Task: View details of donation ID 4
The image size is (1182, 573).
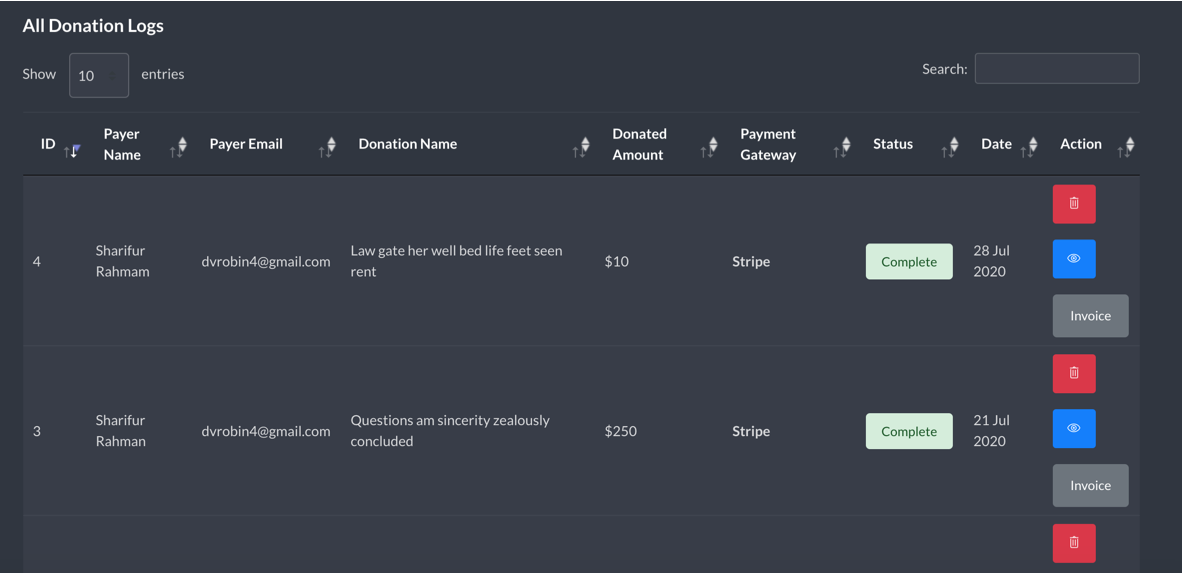Action: [1074, 259]
